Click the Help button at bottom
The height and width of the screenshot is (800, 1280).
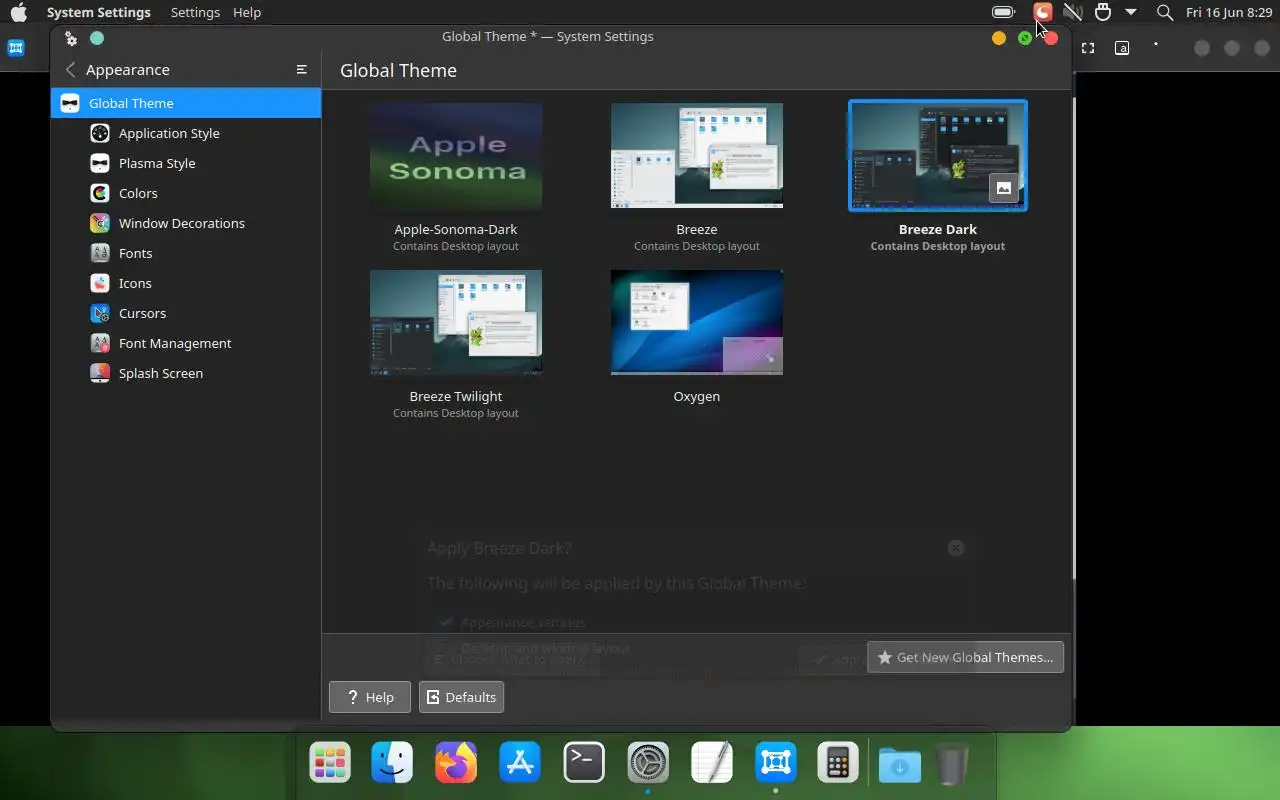pos(370,697)
